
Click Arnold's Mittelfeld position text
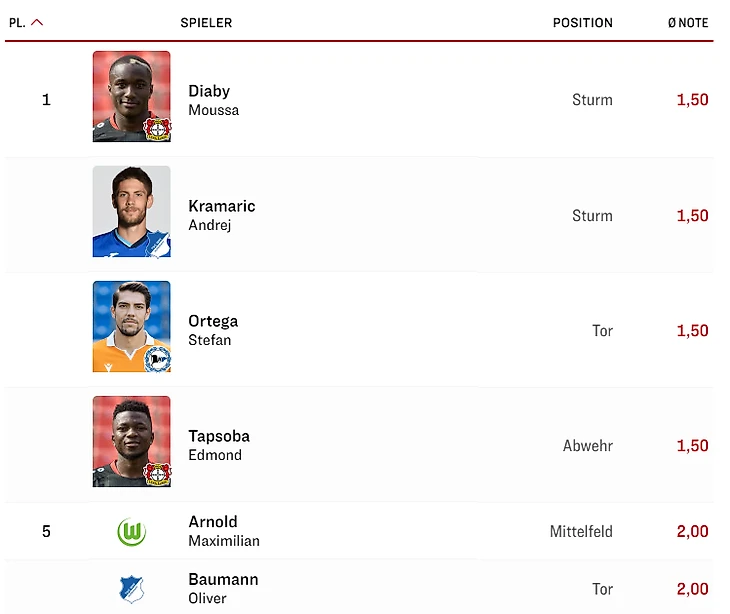coord(581,532)
